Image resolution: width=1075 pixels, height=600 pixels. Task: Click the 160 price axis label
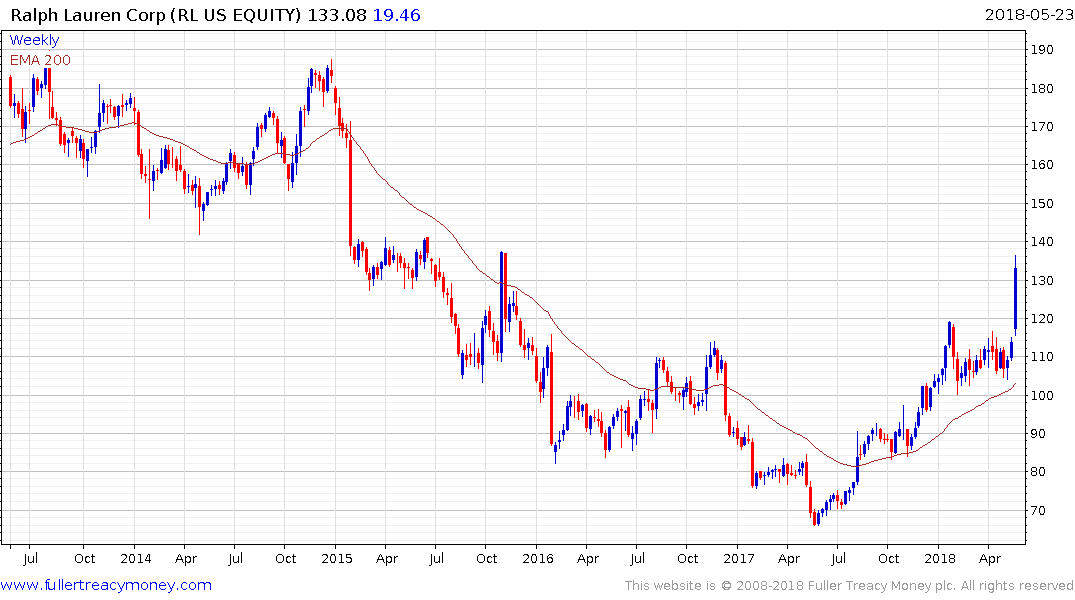point(1042,165)
